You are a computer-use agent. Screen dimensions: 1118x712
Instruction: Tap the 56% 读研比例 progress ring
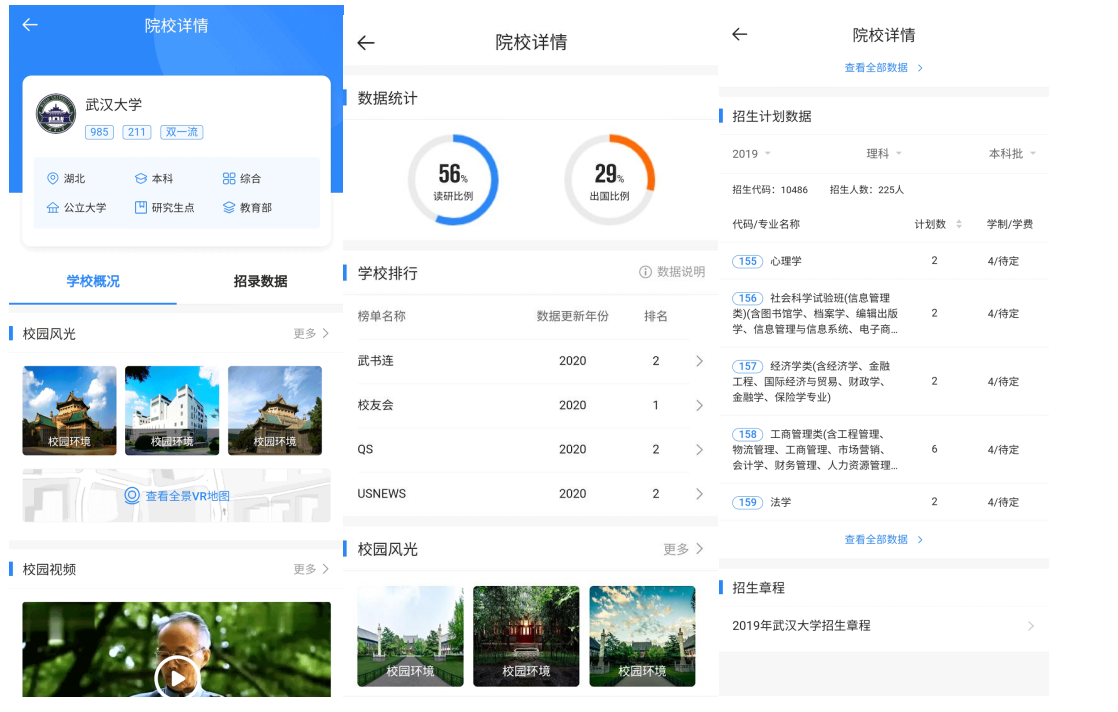click(453, 180)
